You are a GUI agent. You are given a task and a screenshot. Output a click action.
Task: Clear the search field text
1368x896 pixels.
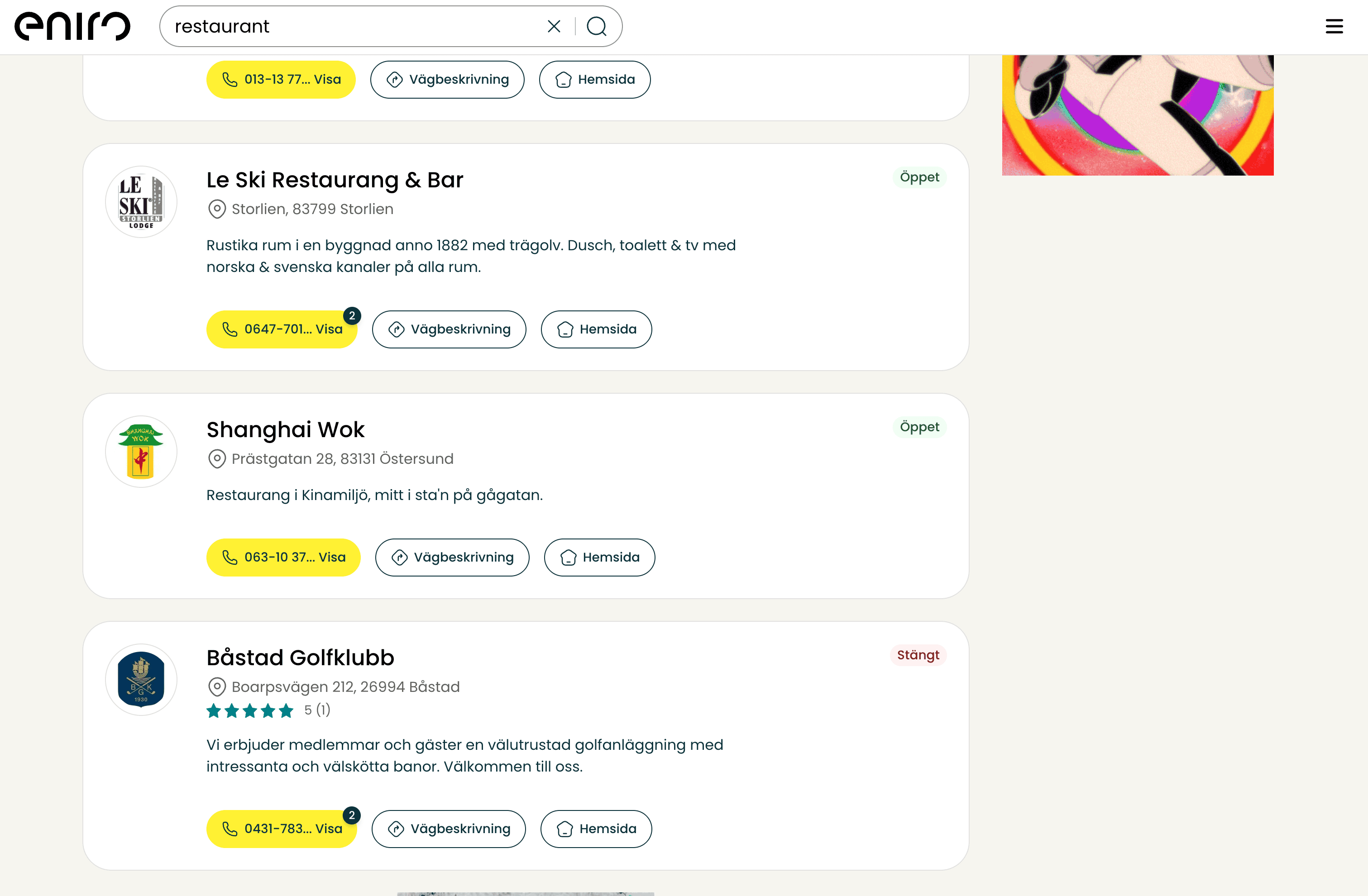tap(554, 26)
